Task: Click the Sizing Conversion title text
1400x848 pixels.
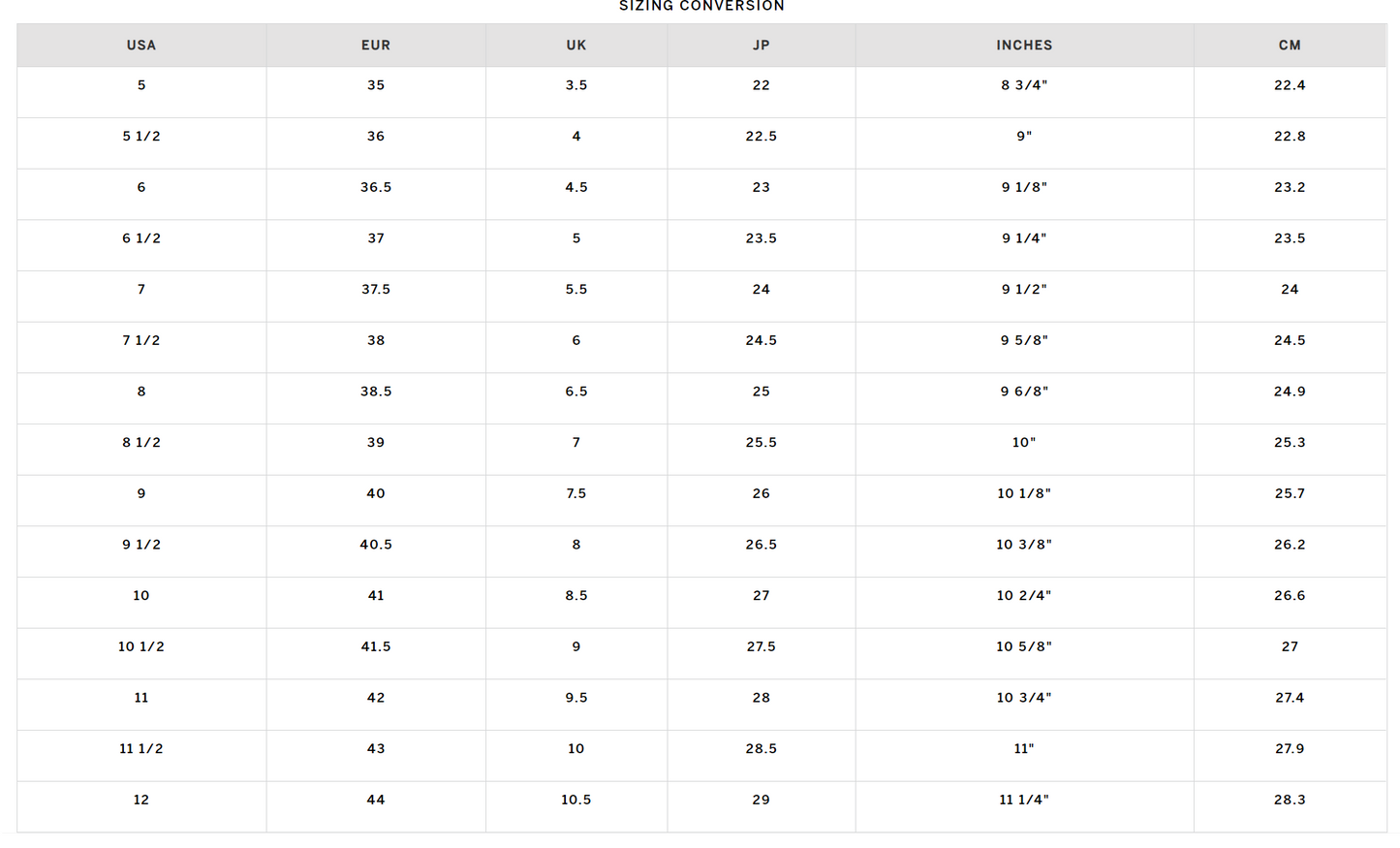Action: point(701,6)
